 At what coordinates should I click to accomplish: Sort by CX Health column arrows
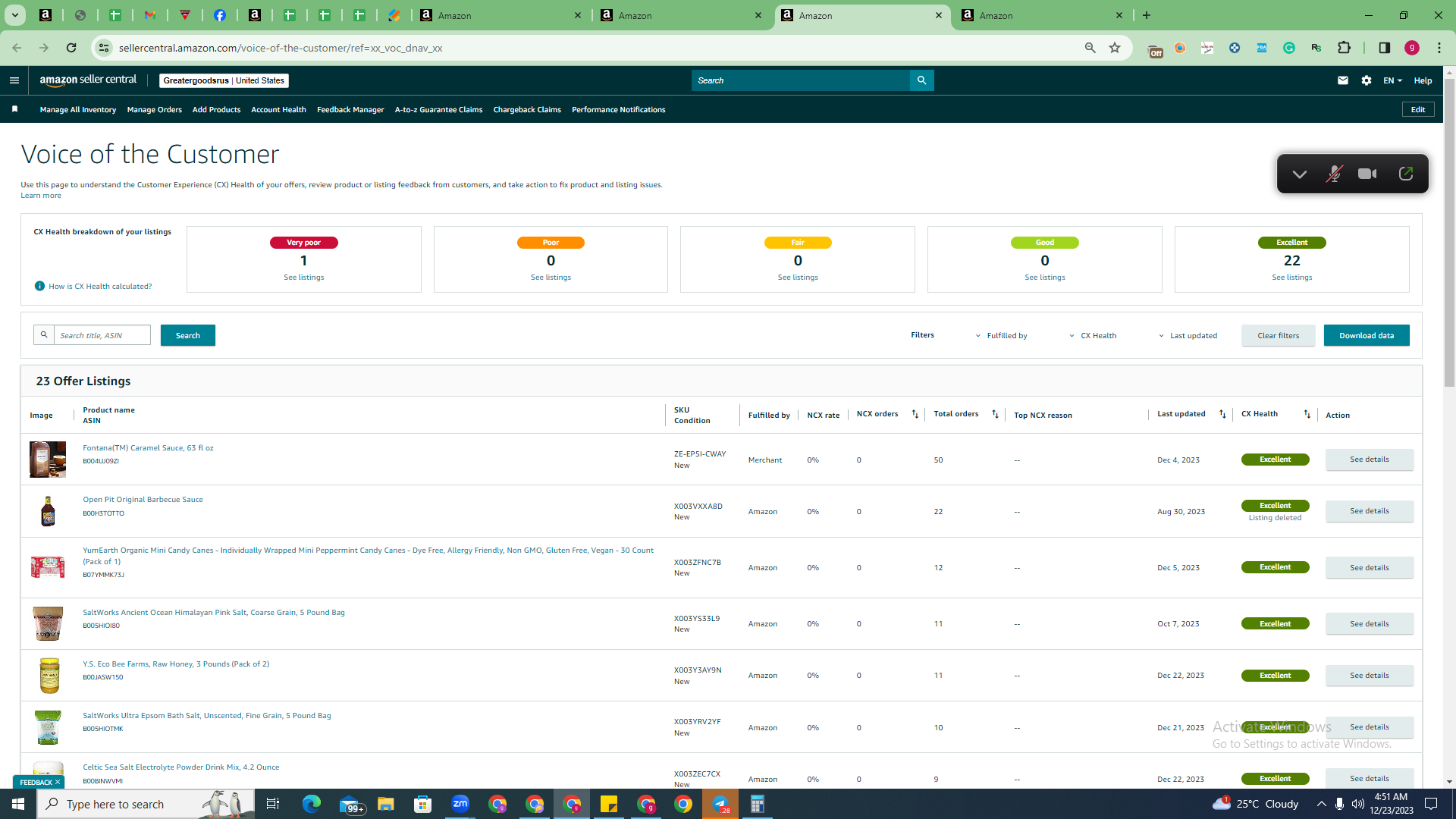click(1307, 414)
